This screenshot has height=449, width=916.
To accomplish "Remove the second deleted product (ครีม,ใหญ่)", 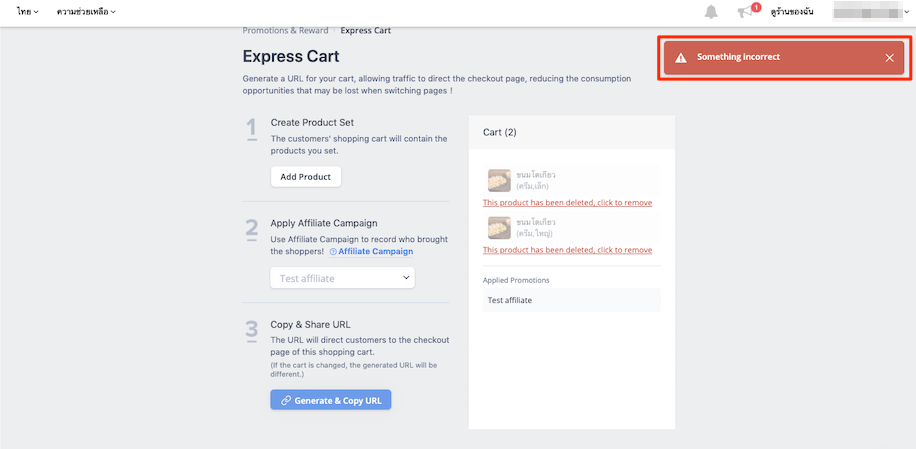I will coord(567,250).
